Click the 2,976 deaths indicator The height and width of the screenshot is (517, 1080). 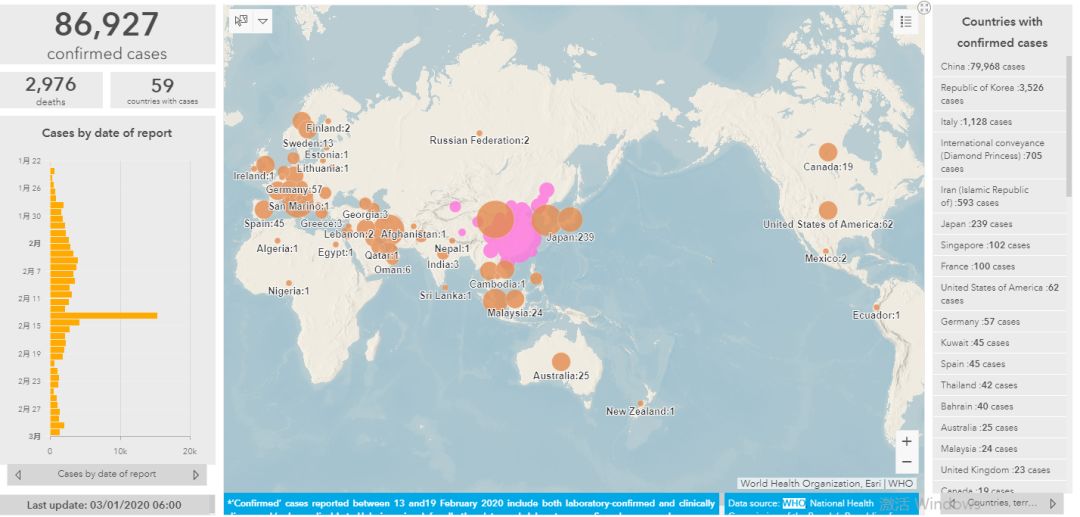pyautogui.click(x=51, y=90)
